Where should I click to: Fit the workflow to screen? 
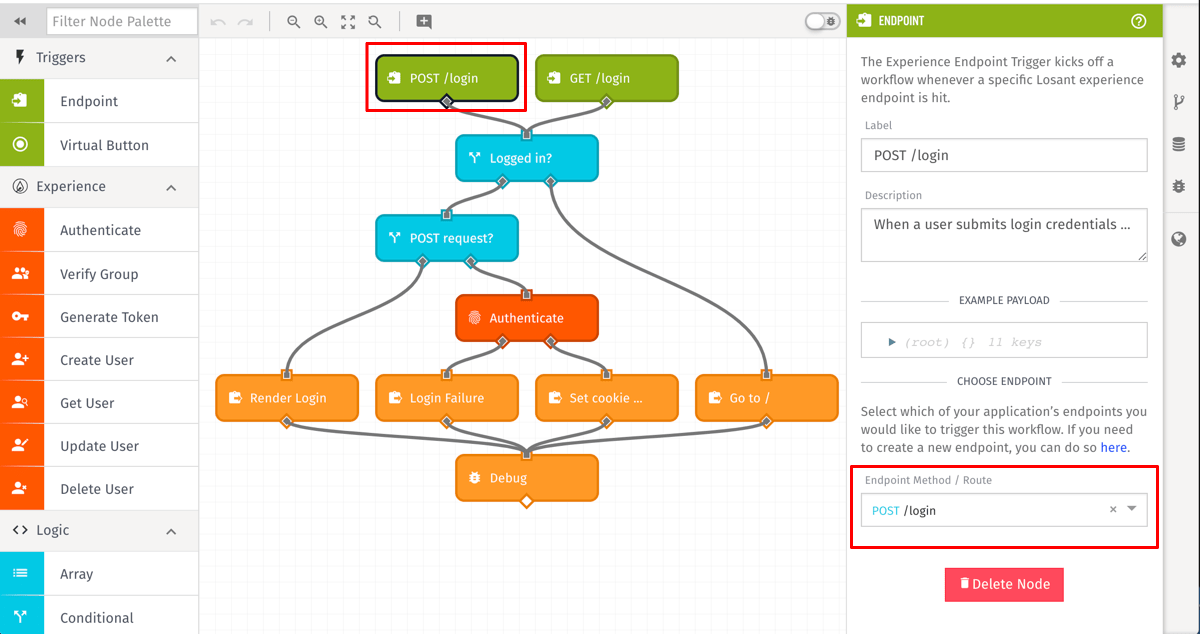click(348, 21)
